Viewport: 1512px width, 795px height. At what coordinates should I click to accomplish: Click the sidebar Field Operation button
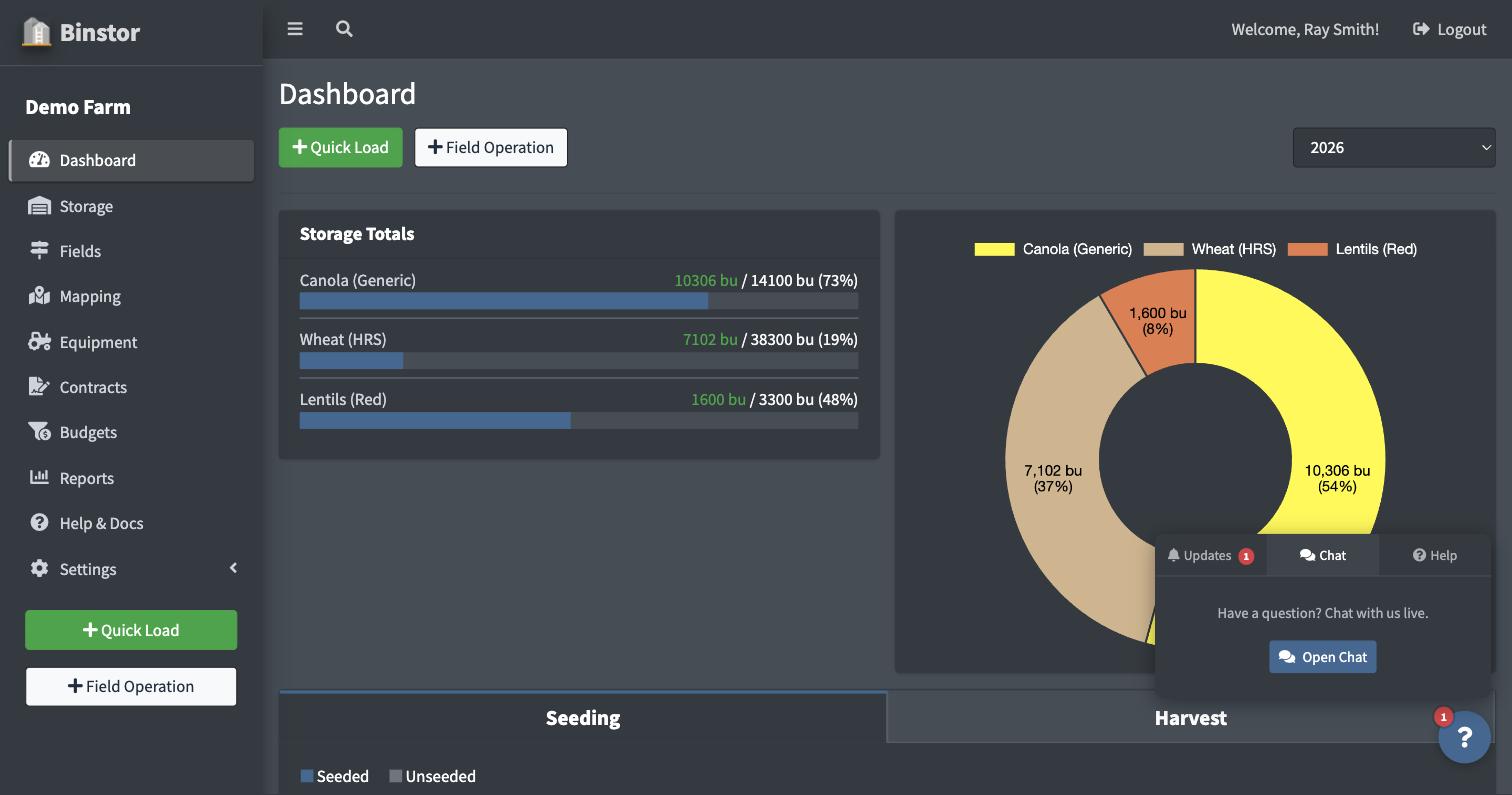[x=131, y=686]
